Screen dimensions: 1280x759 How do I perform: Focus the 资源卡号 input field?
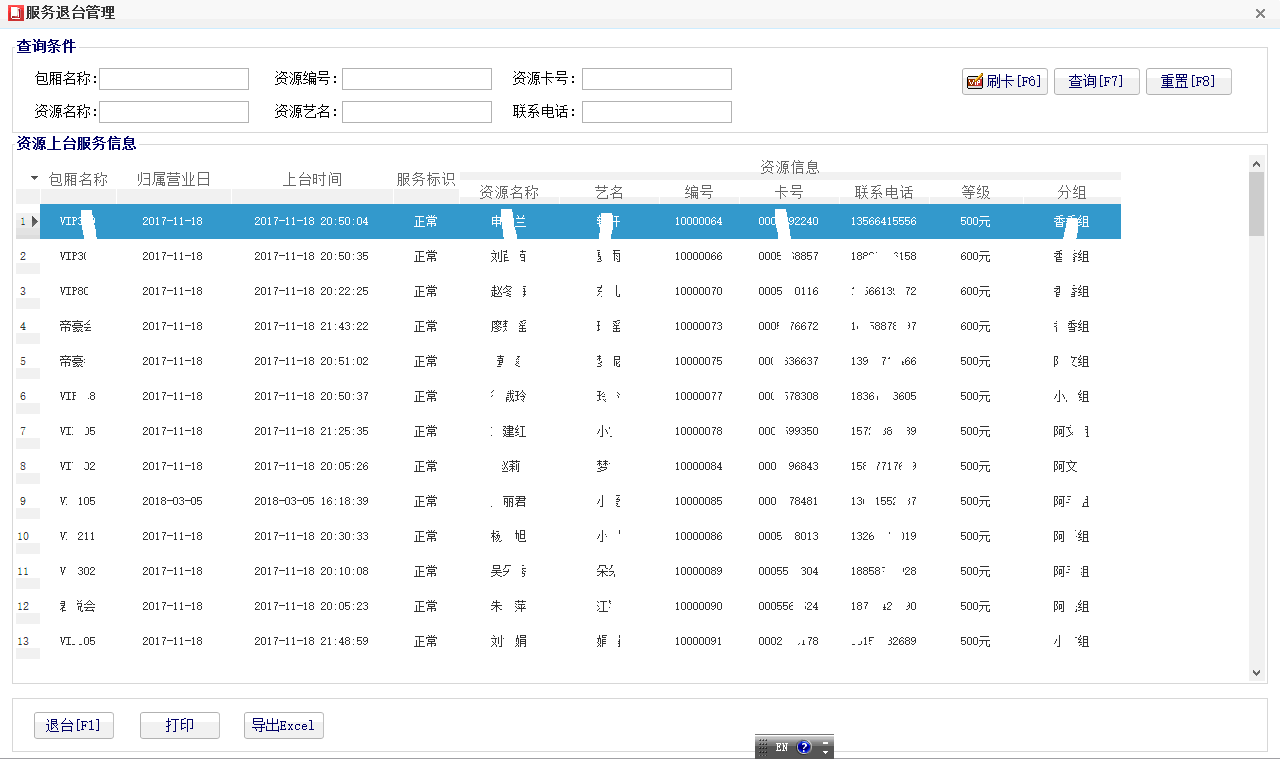click(657, 79)
